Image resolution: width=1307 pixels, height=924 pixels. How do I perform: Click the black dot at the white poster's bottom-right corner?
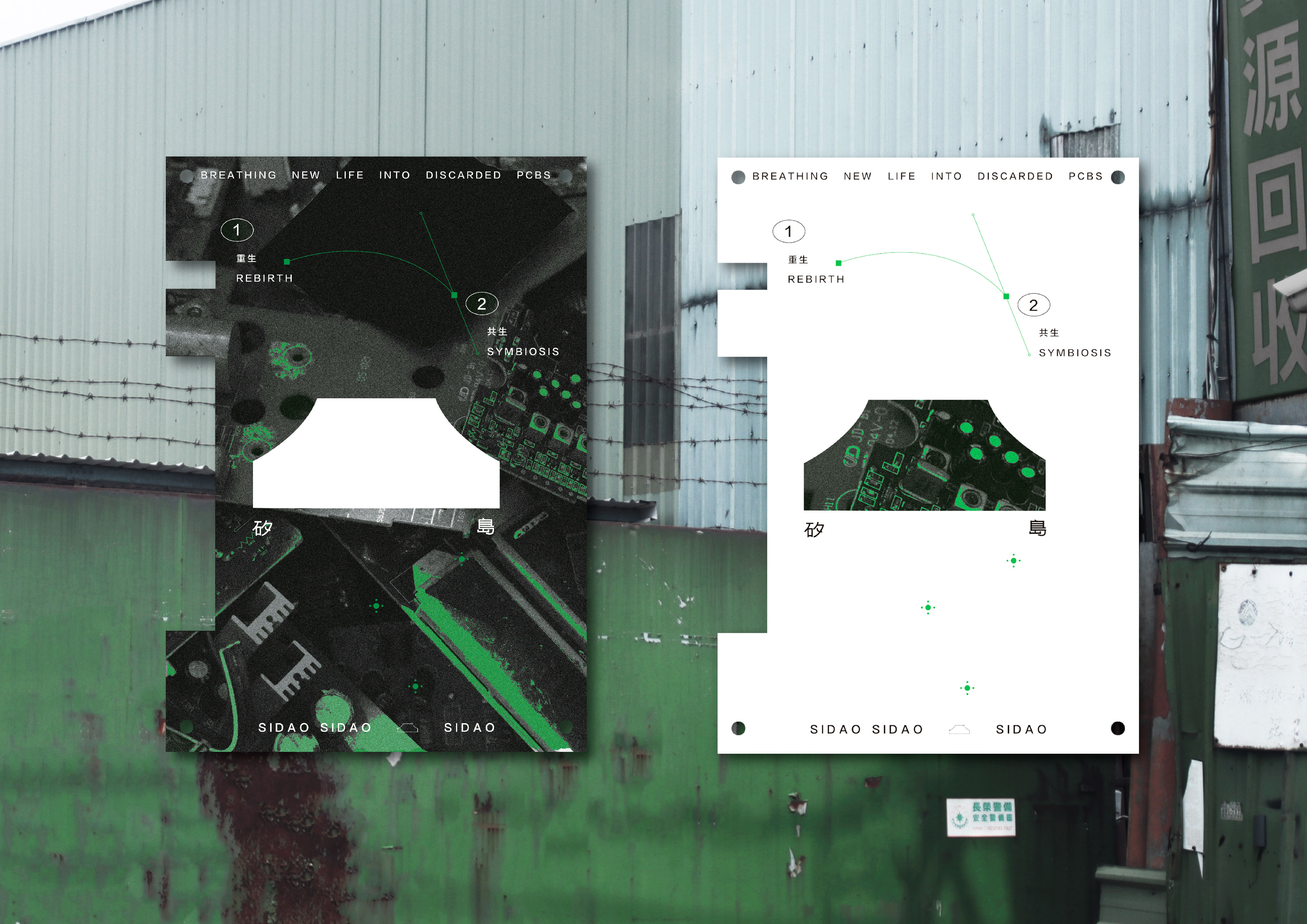[1117, 728]
